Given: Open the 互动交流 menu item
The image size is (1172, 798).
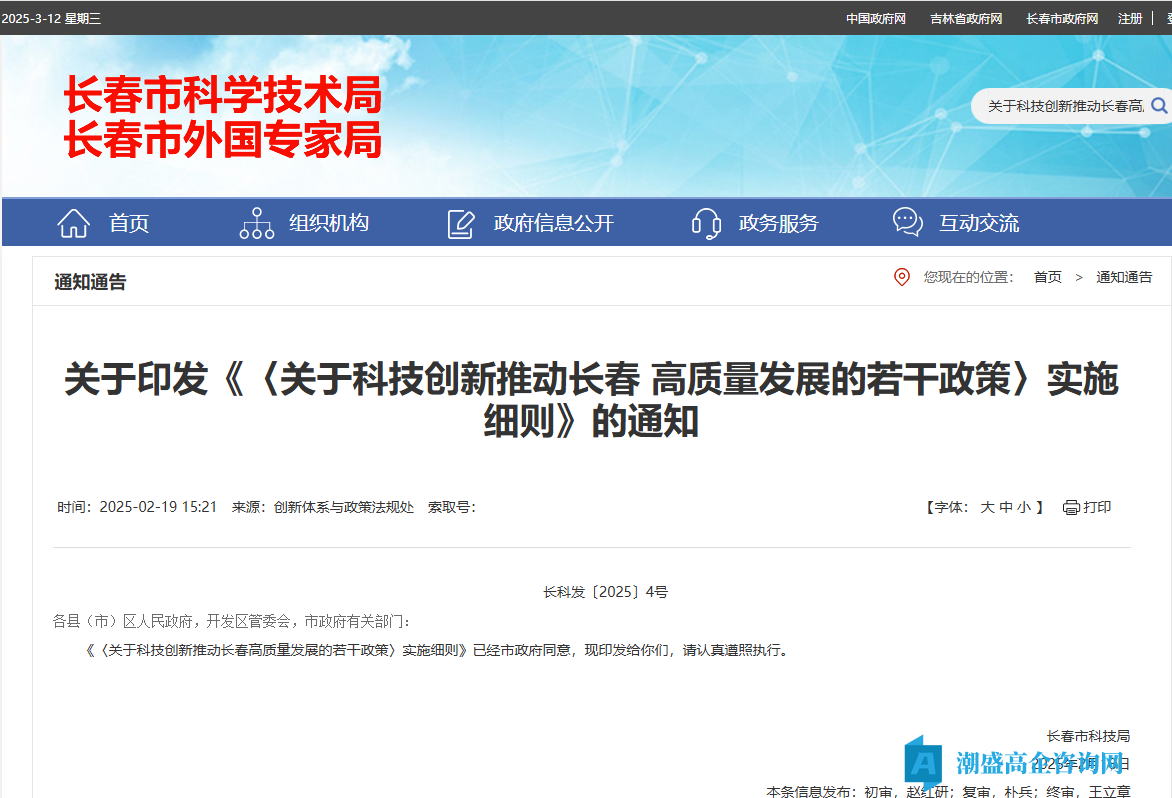Looking at the screenshot, I should click(x=979, y=223).
